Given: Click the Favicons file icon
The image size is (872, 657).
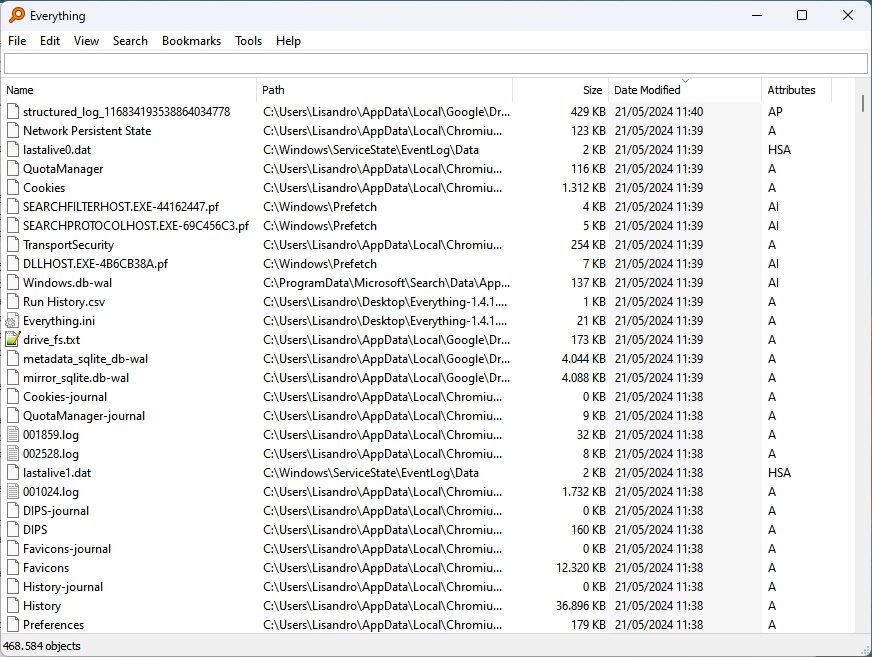Looking at the screenshot, I should point(13,568).
